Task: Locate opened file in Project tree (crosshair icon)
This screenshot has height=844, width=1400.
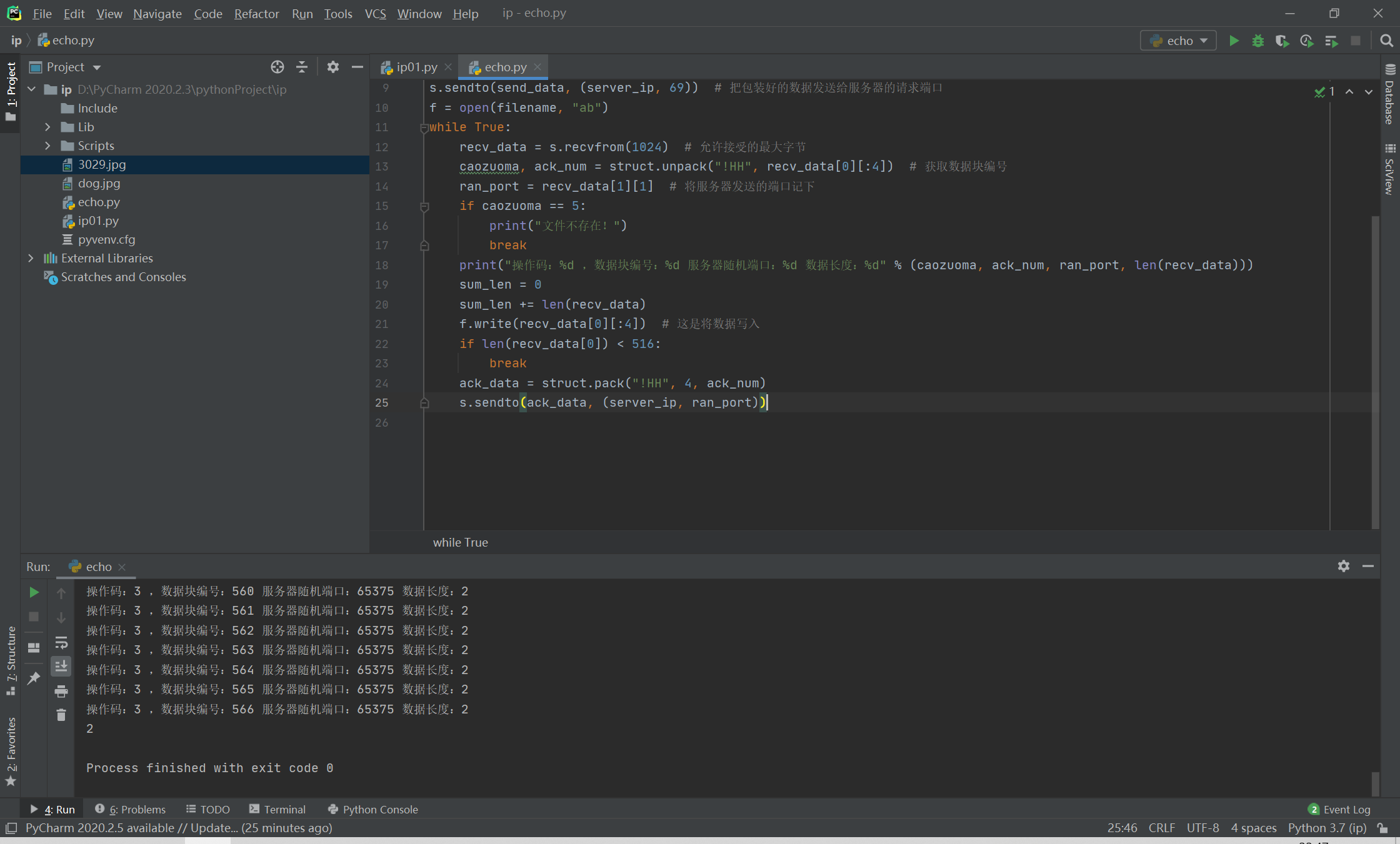Action: pyautogui.click(x=277, y=67)
